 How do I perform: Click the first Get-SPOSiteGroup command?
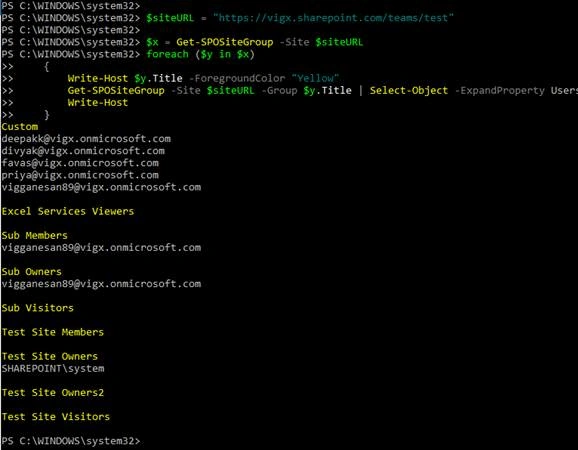(x=224, y=42)
